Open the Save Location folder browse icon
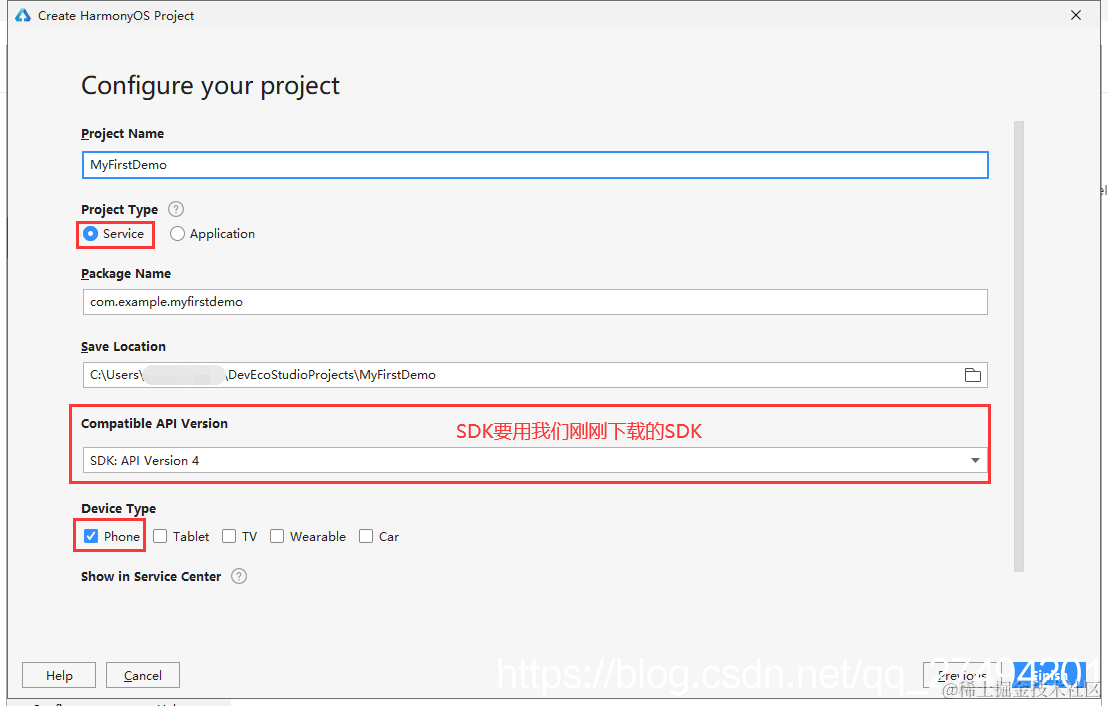This screenshot has height=706, width=1108. [x=972, y=375]
